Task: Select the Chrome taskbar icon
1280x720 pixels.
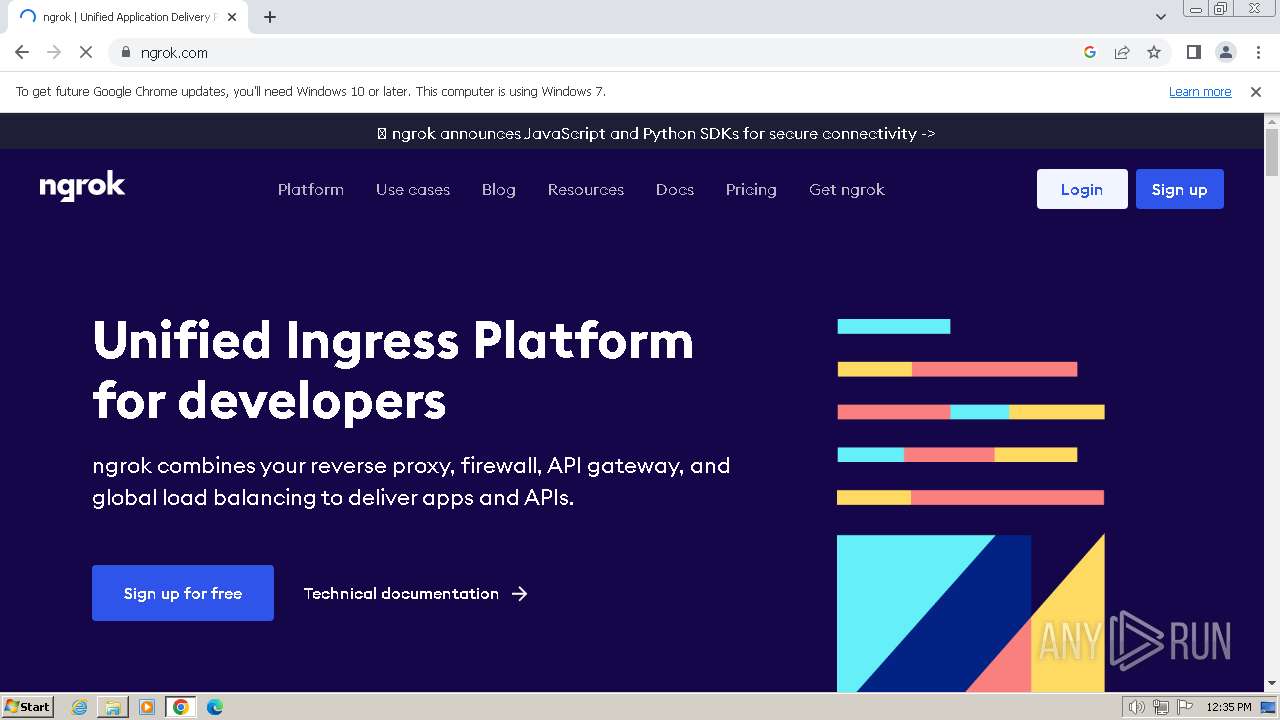Action: point(181,707)
